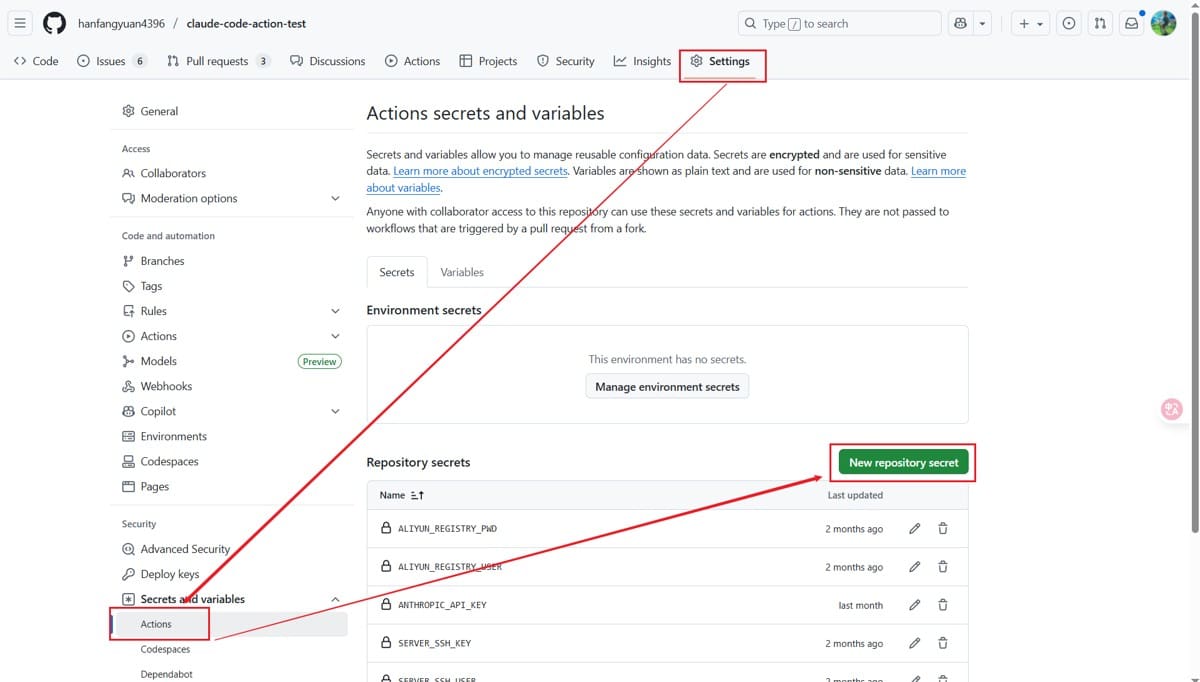Switch to the Secrets tab
Image resolution: width=1200 pixels, height=682 pixels.
point(397,272)
